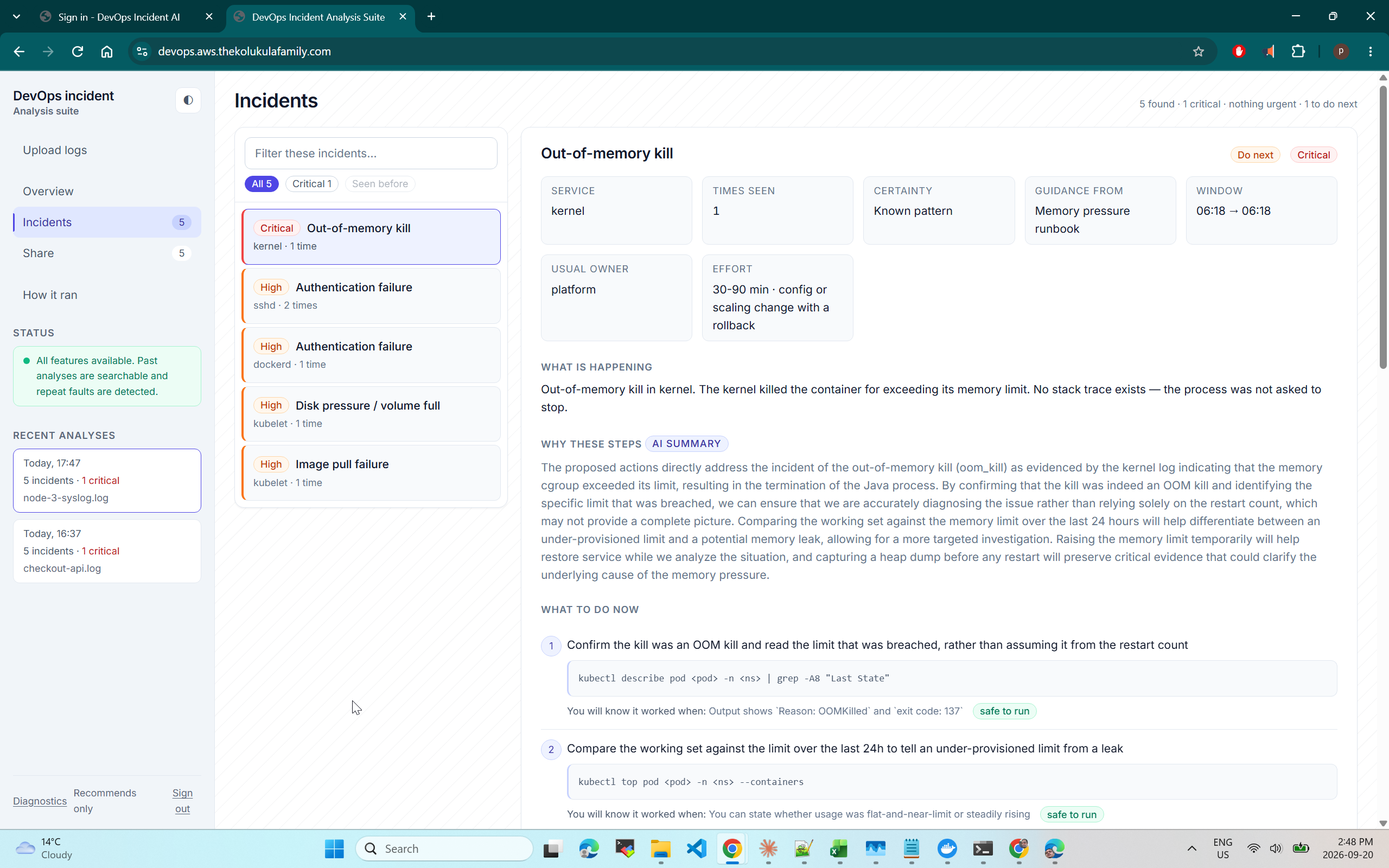Image resolution: width=1389 pixels, height=868 pixels.
Task: Select the Disk pressure / volume full incident
Action: (371, 414)
